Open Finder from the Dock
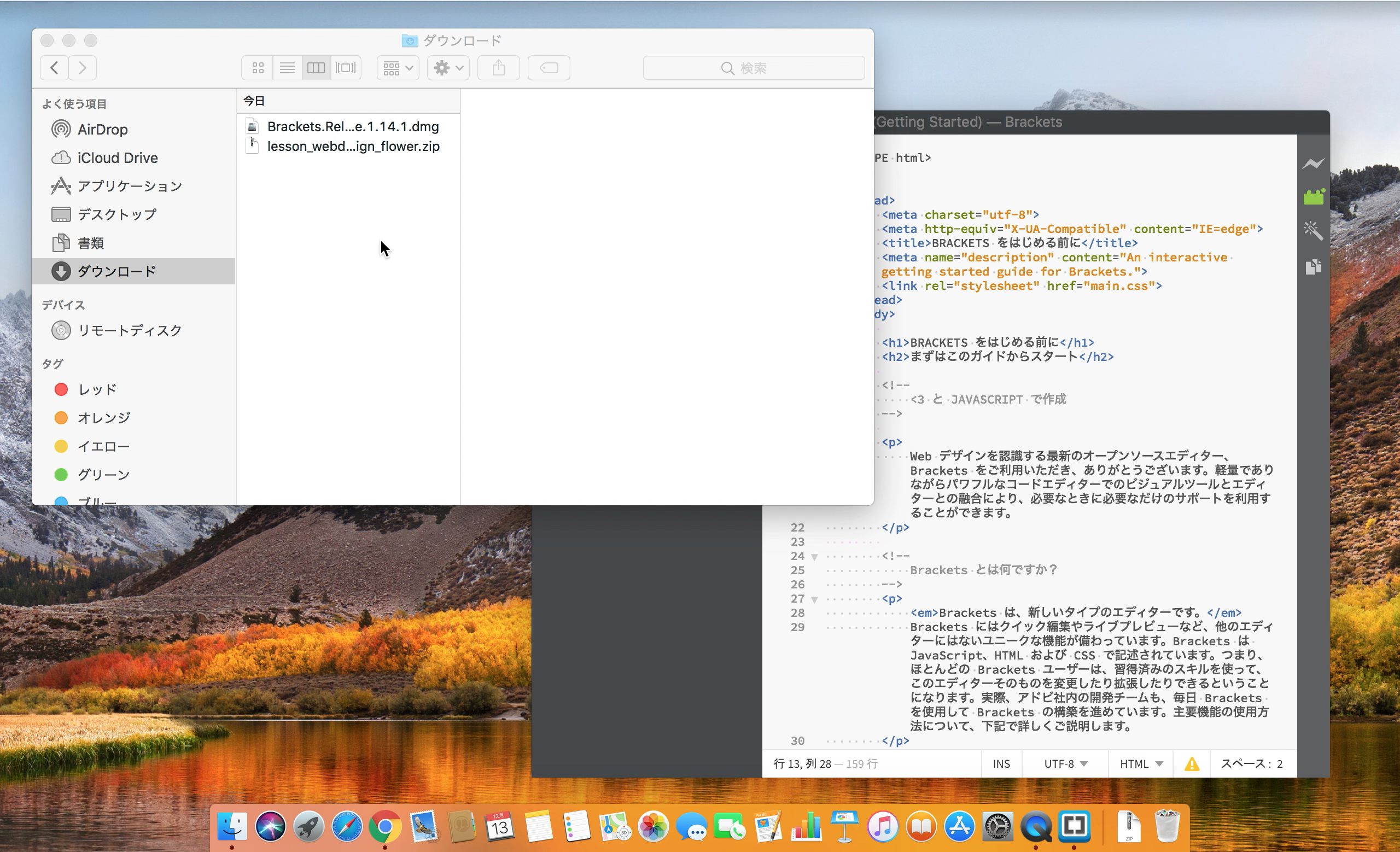 point(232,826)
